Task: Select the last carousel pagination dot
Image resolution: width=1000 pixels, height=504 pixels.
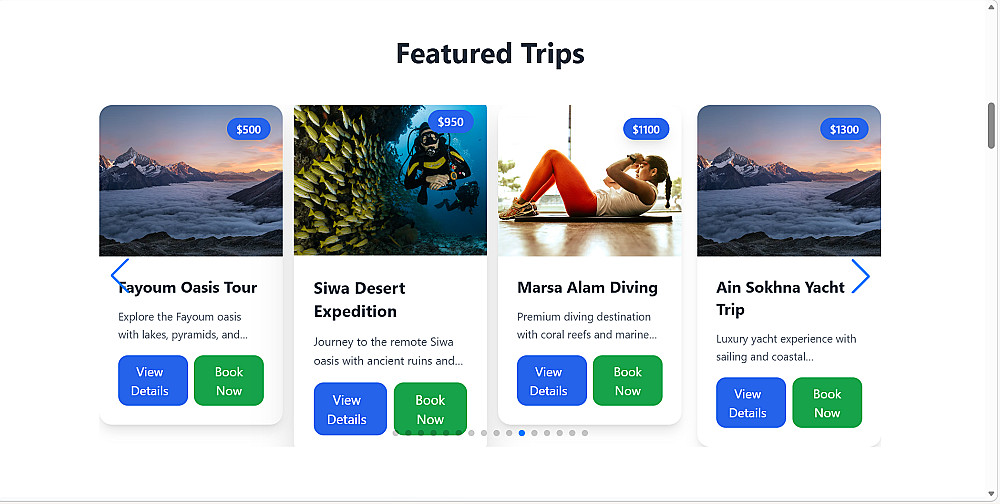Action: (585, 433)
